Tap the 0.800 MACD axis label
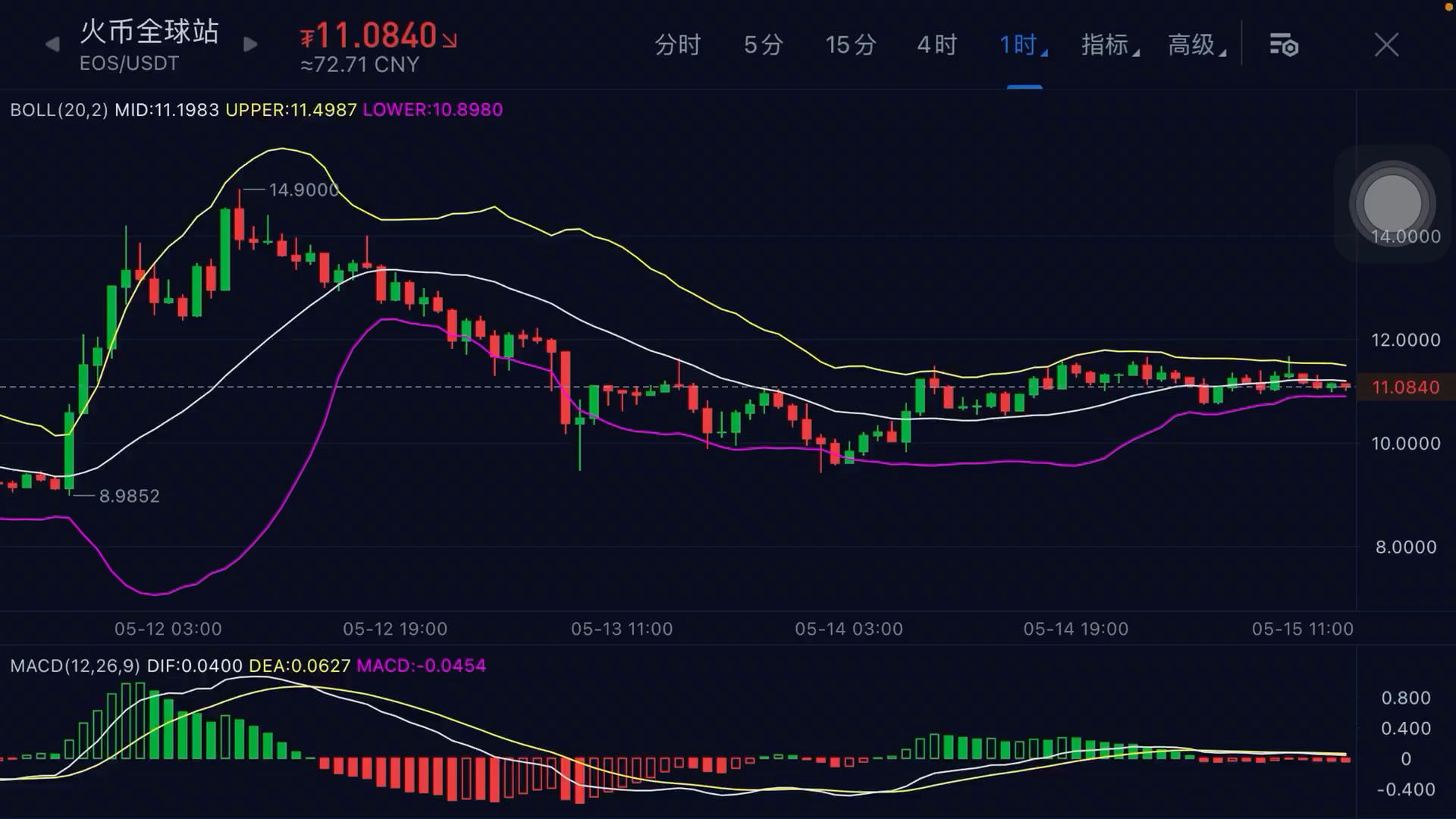Screen dimensions: 1456x819 [x=1406, y=698]
